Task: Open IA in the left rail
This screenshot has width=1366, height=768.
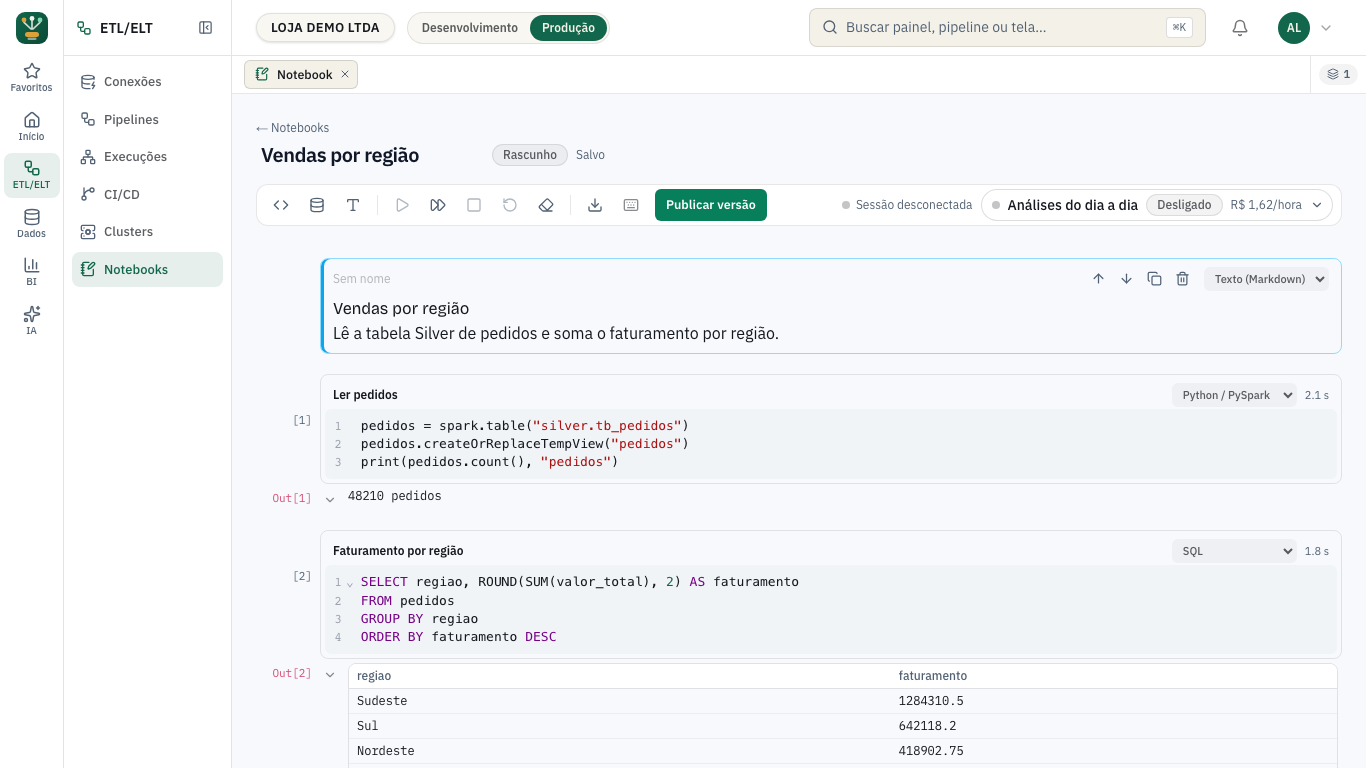Action: (32, 321)
